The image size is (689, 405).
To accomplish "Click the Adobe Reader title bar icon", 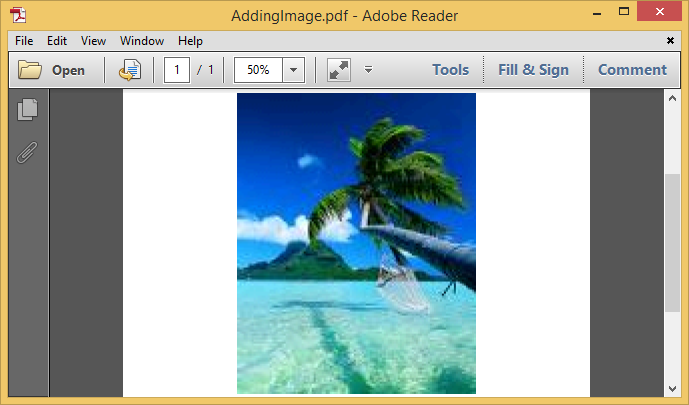I will [x=18, y=14].
